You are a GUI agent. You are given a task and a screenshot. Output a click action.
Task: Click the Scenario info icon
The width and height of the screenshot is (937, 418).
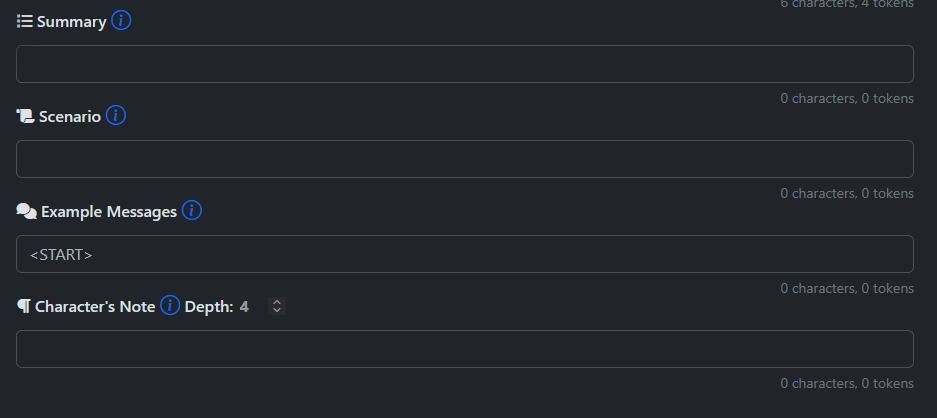tap(116, 115)
